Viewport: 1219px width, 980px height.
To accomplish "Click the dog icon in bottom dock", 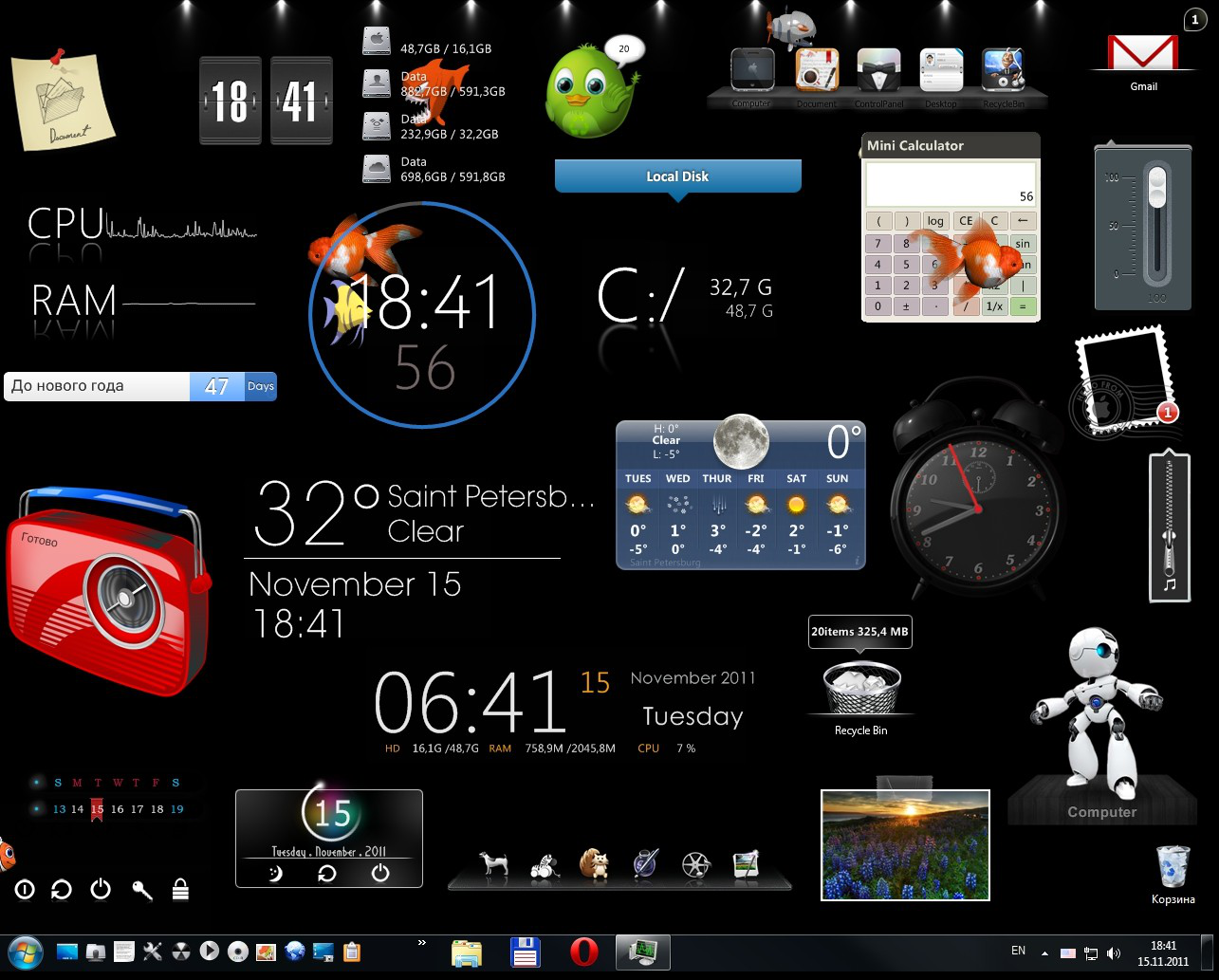I will (492, 863).
